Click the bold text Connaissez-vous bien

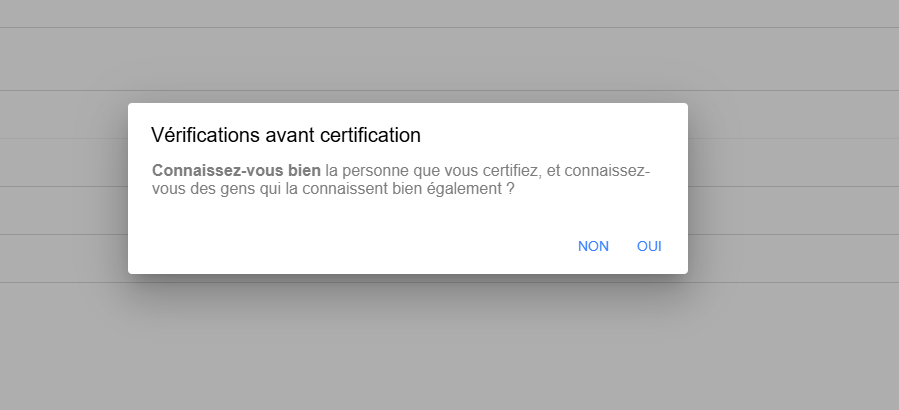tap(236, 170)
